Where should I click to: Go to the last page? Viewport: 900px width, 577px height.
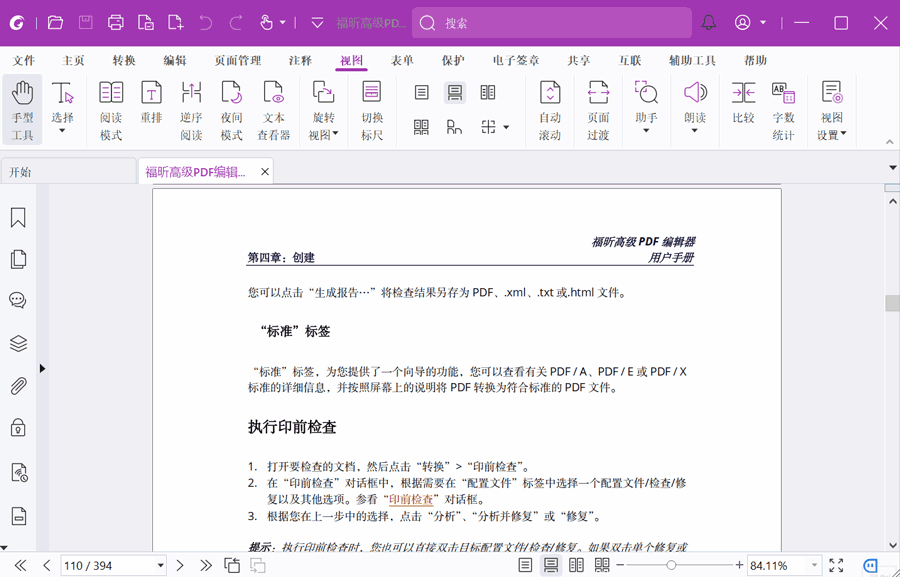click(x=206, y=566)
